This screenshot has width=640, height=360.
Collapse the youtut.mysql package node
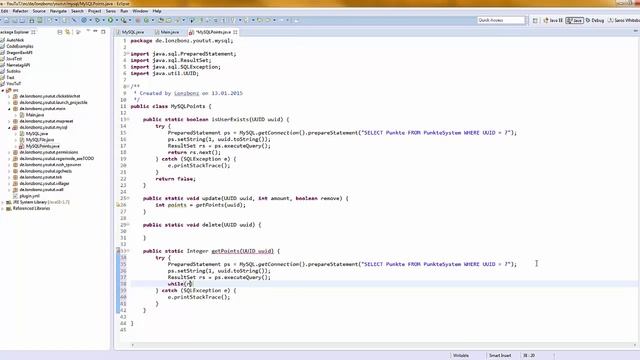tap(9, 127)
